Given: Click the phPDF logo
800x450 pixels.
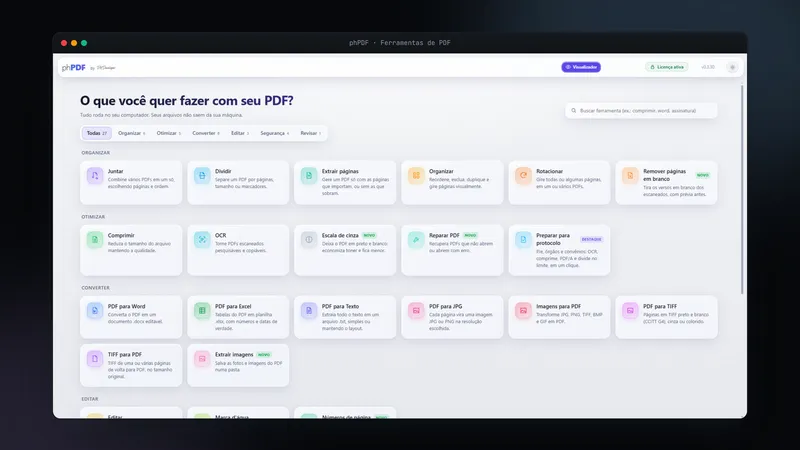Looking at the screenshot, I should point(74,67).
